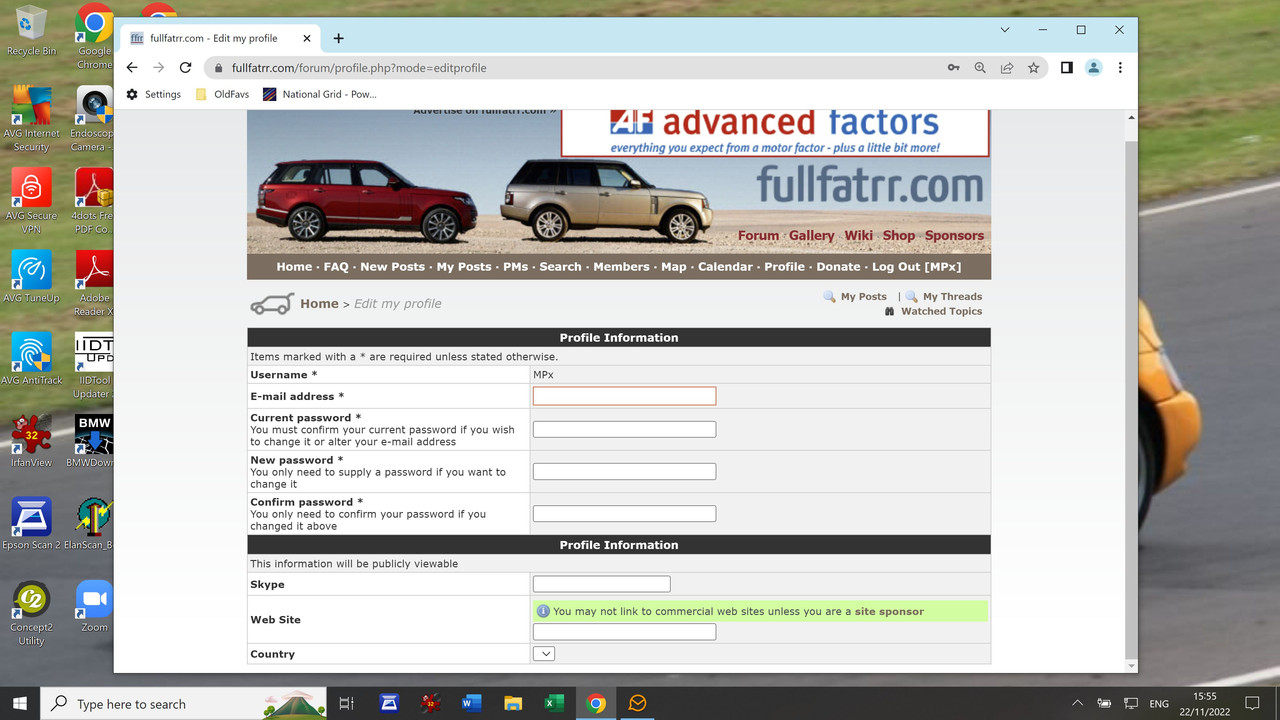Open Calendar in forum navigation bar
The height and width of the screenshot is (720, 1280).
point(725,267)
